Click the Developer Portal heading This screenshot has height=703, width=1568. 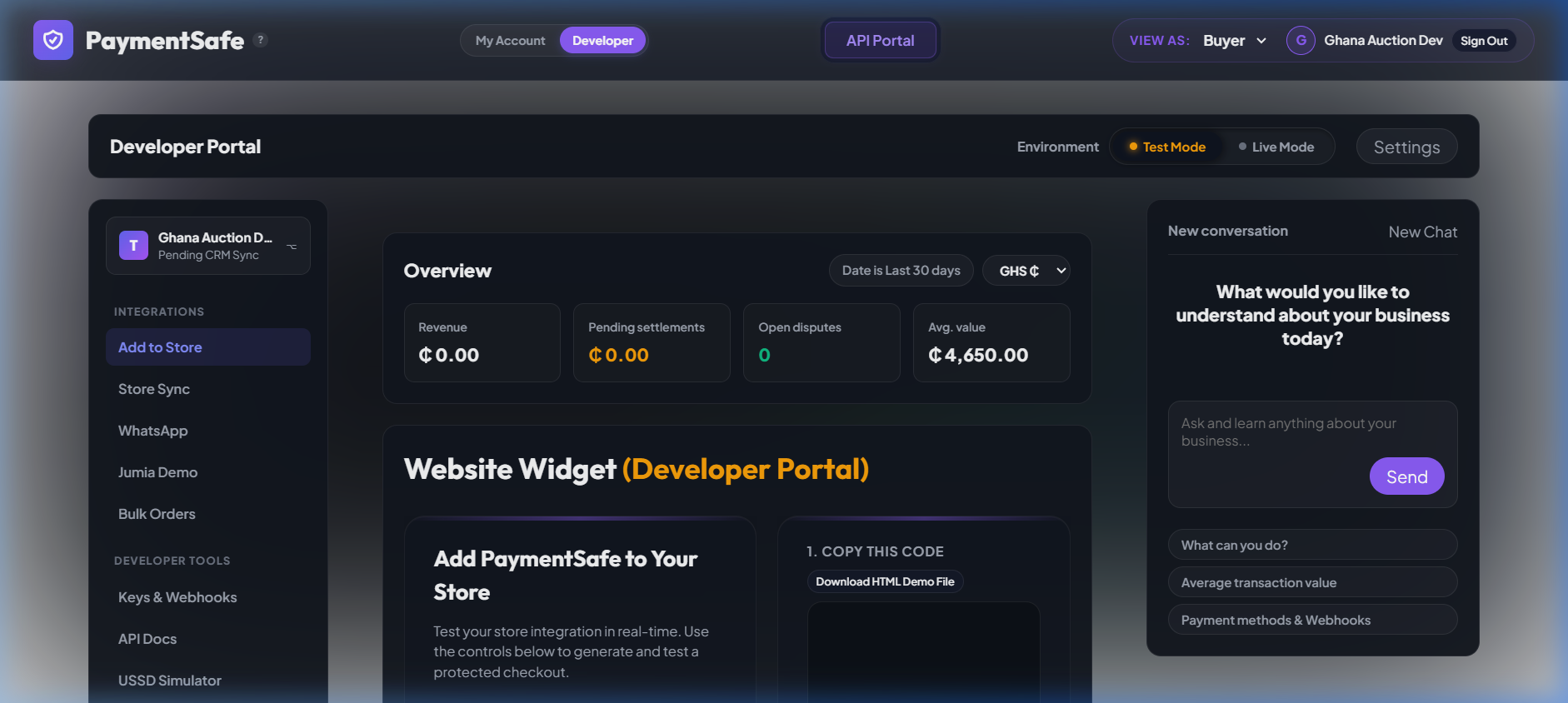pos(185,147)
